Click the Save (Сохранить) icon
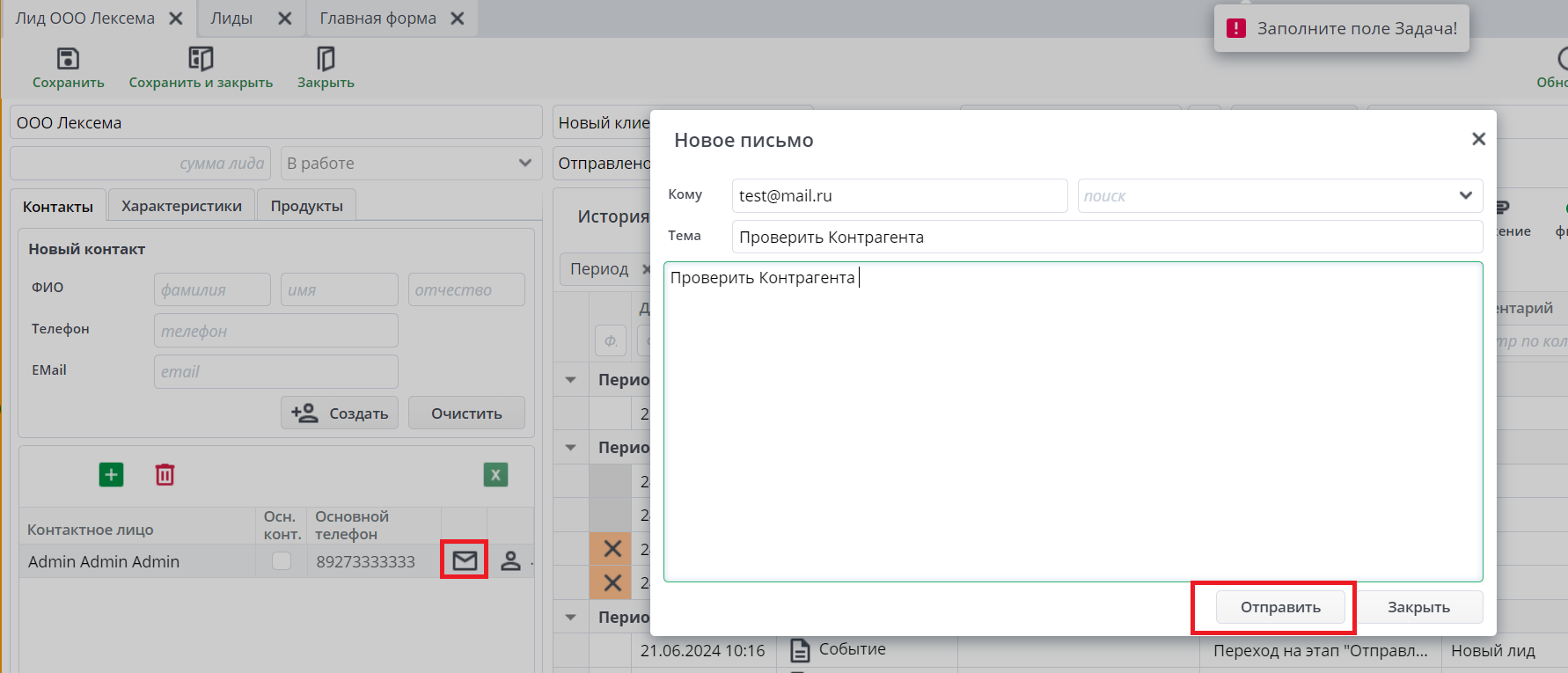 [x=68, y=59]
